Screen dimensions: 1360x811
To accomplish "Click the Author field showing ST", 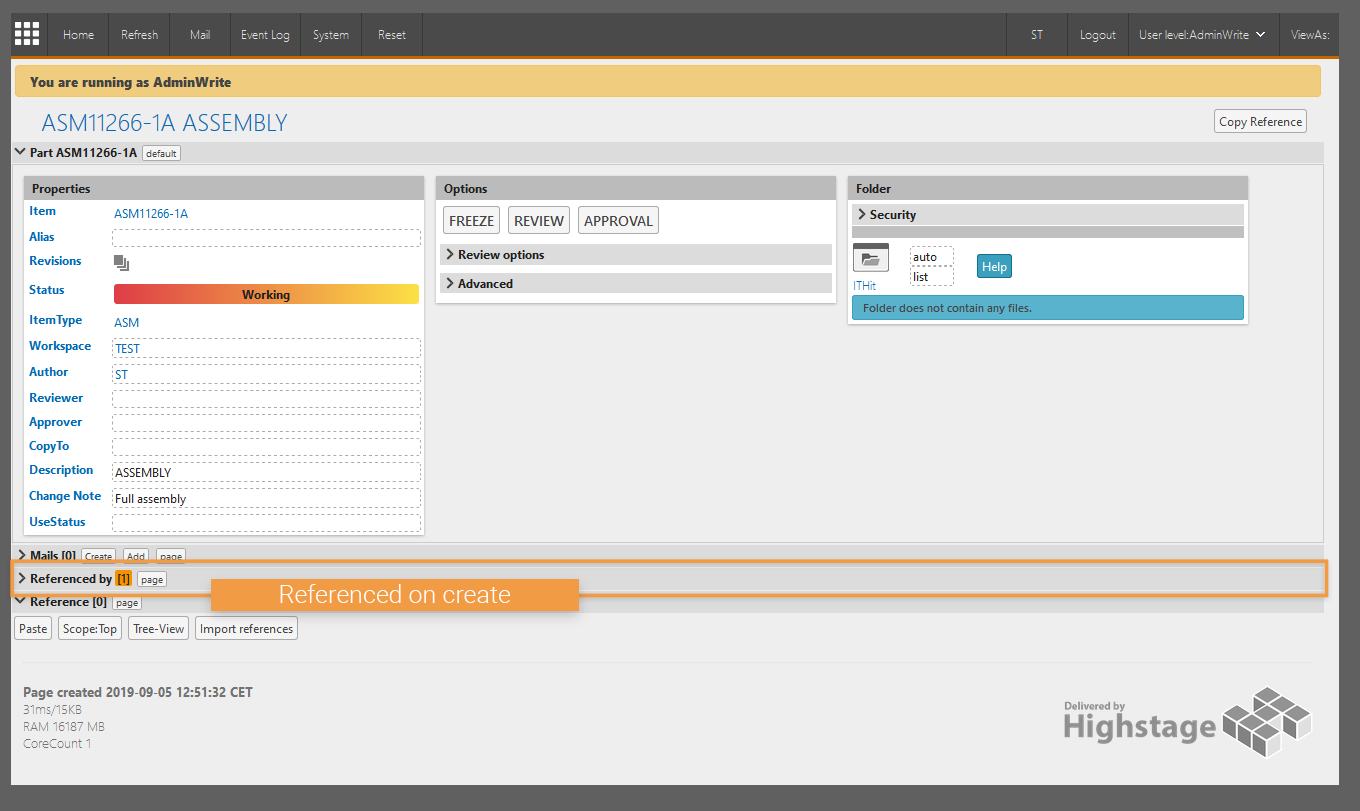I will pos(266,374).
